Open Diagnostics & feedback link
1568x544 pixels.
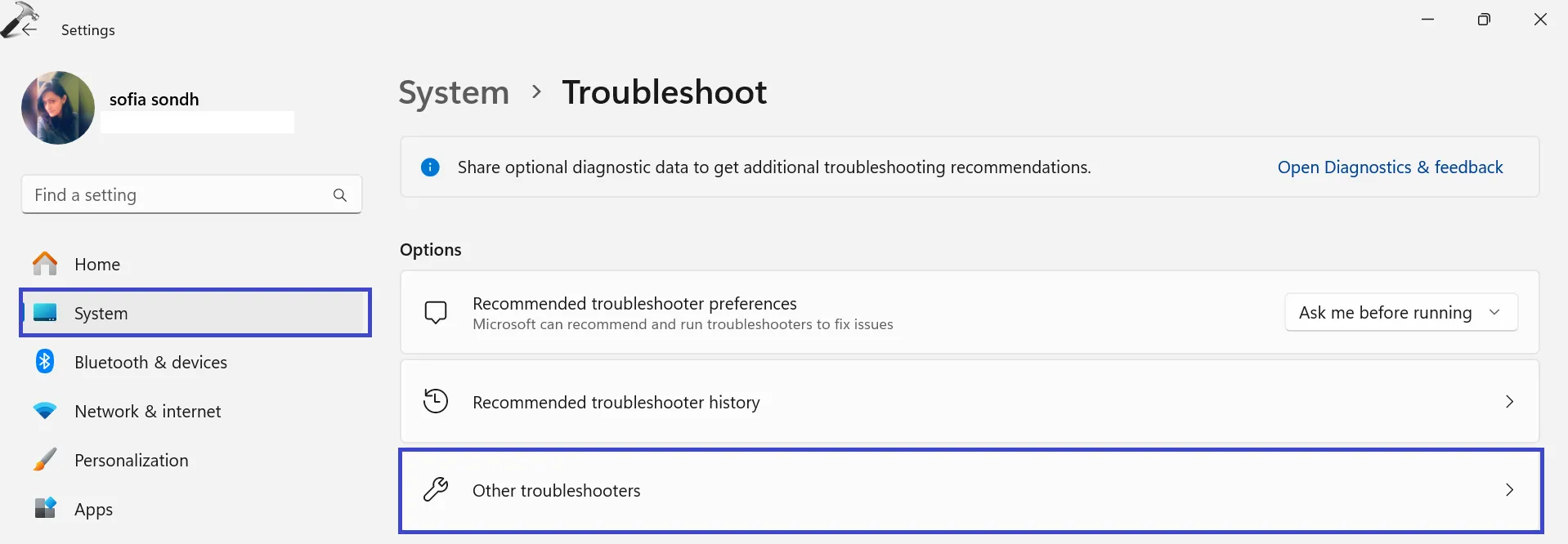pos(1390,167)
